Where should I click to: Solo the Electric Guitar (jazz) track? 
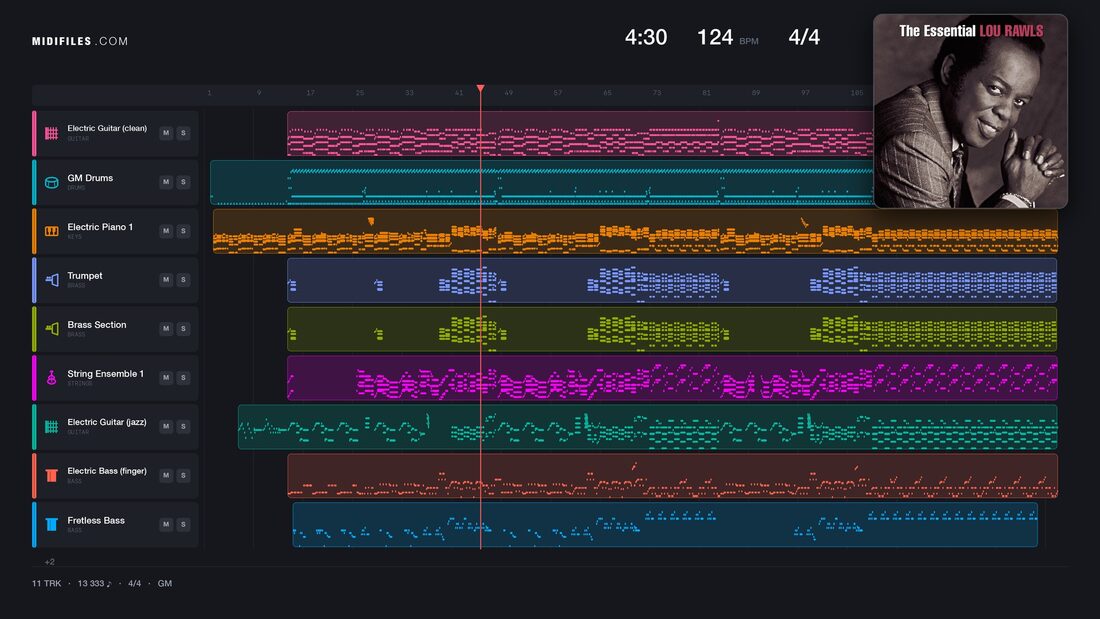click(183, 426)
